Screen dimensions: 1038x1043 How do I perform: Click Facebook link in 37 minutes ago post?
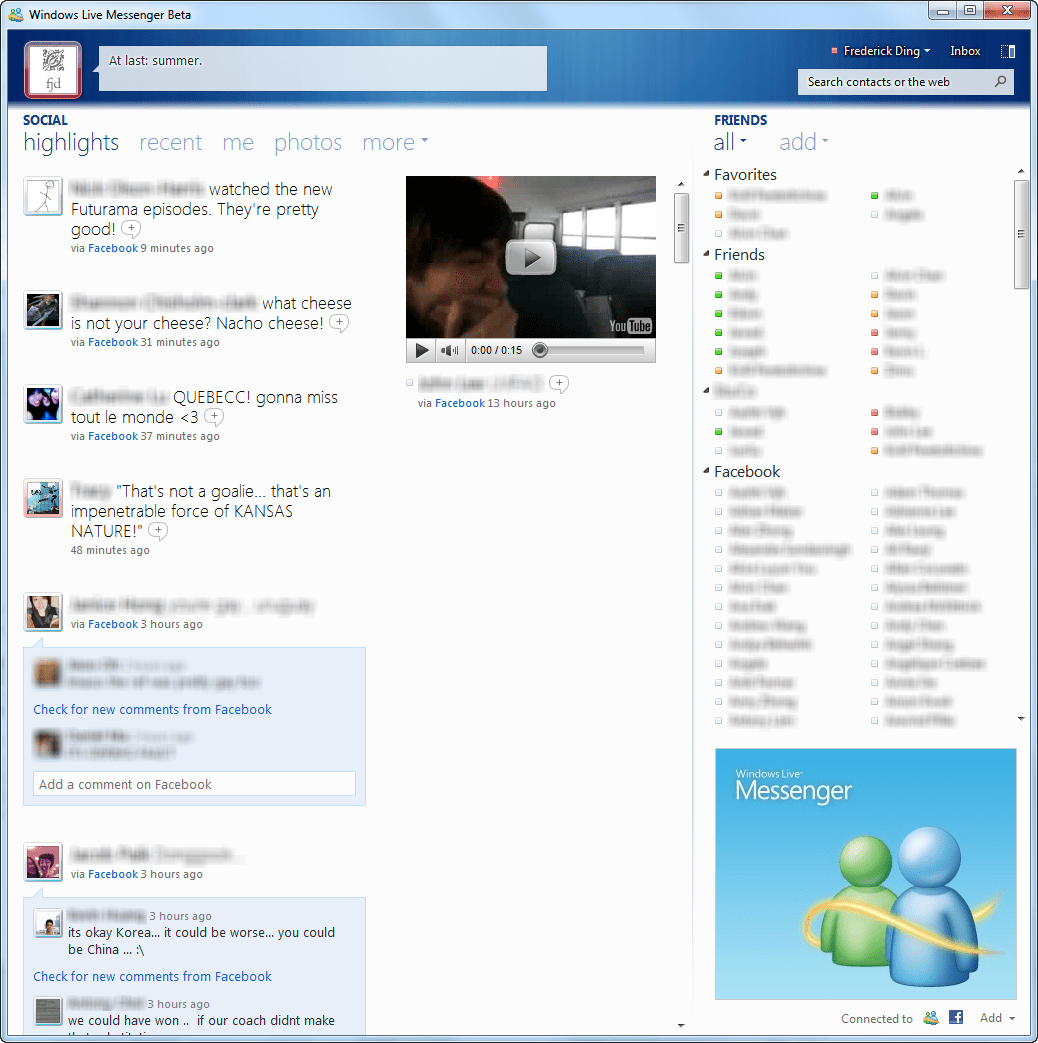(x=113, y=436)
